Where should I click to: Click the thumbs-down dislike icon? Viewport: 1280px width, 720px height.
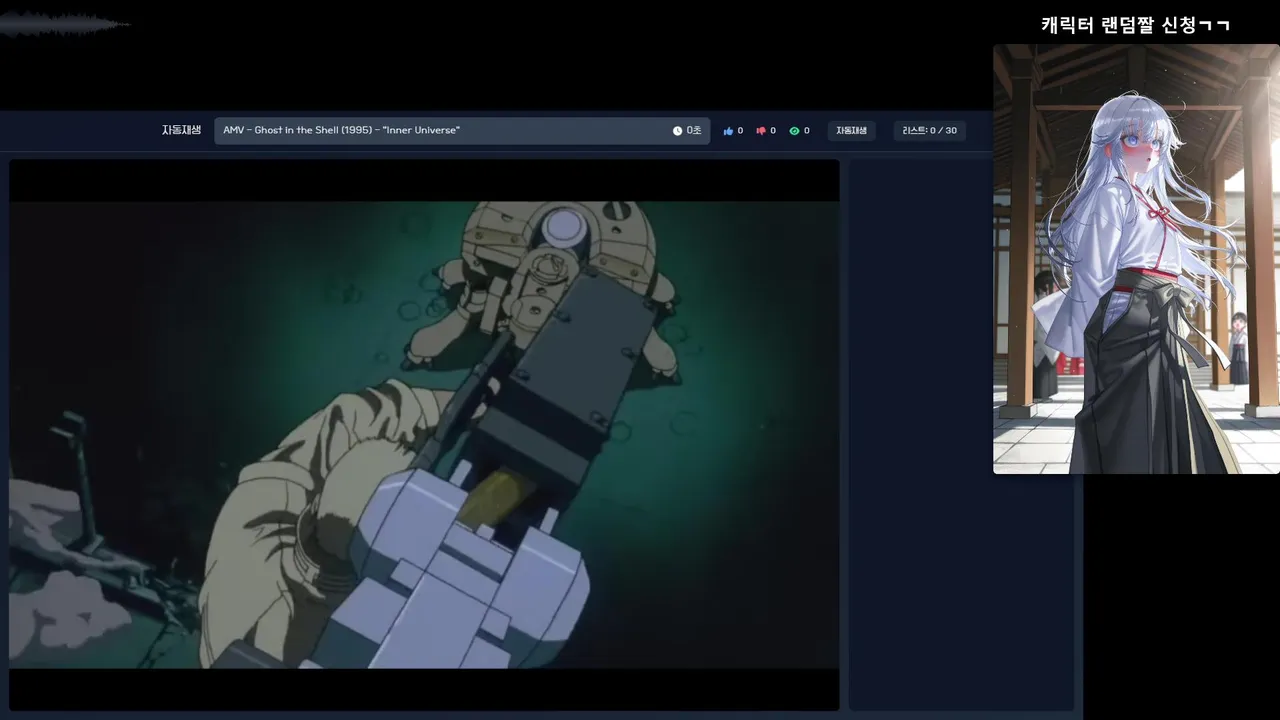761,131
